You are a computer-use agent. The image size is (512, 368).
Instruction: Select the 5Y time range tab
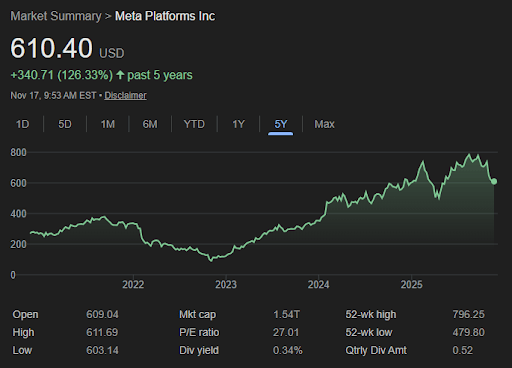tap(281, 124)
